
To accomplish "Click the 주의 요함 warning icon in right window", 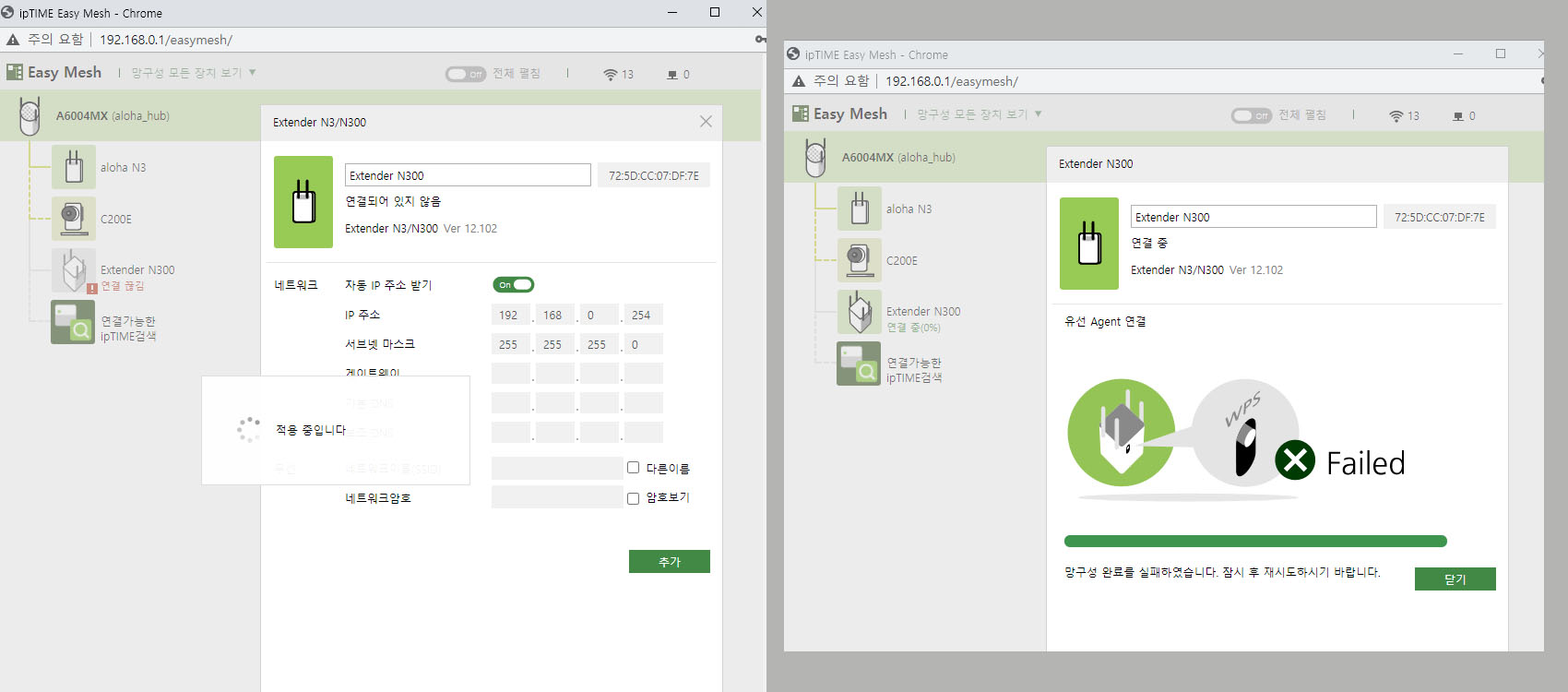I will pyautogui.click(x=799, y=81).
